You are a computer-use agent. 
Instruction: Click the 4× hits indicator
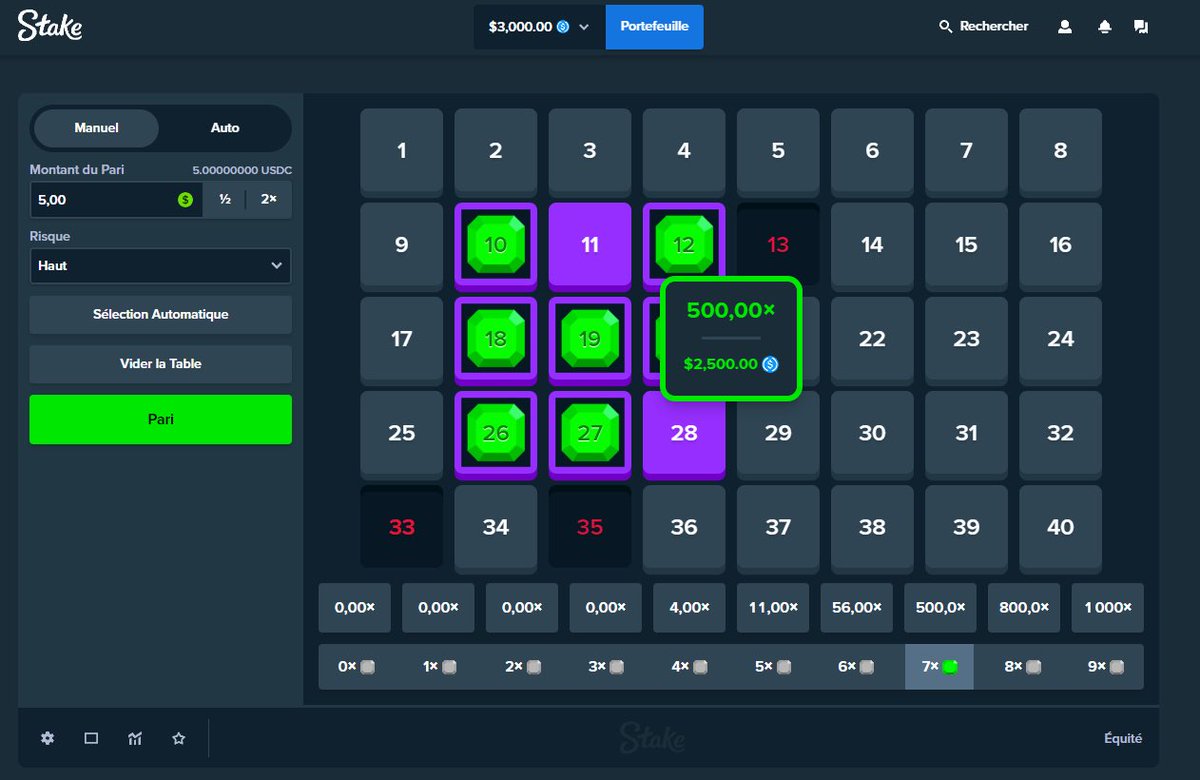tap(689, 667)
